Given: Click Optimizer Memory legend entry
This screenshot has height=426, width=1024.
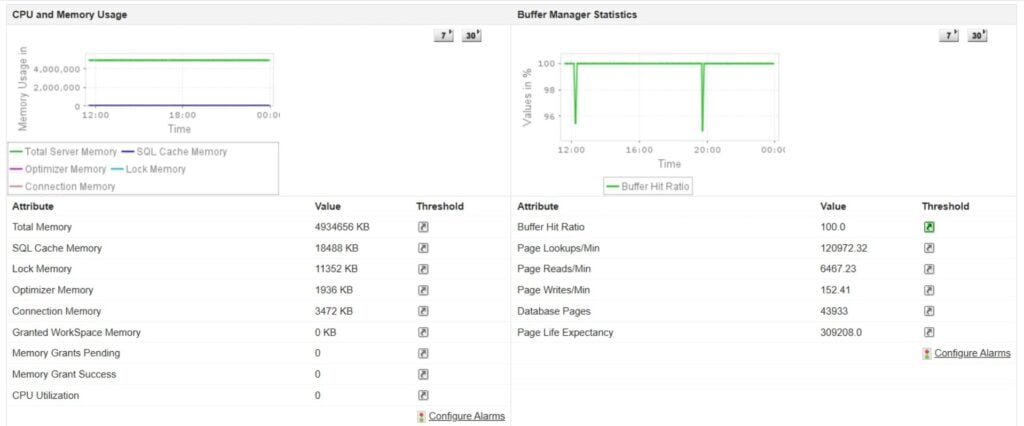Looking at the screenshot, I should [x=58, y=169].
